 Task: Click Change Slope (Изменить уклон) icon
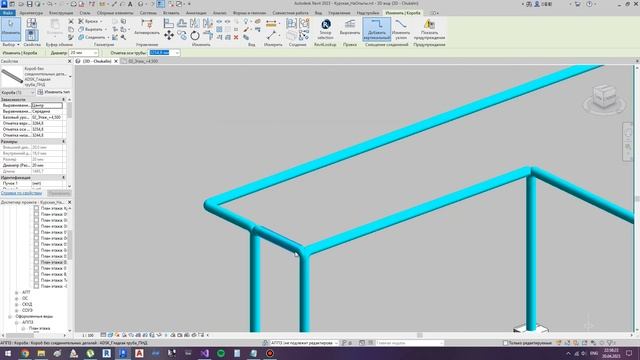pyautogui.click(x=401, y=29)
